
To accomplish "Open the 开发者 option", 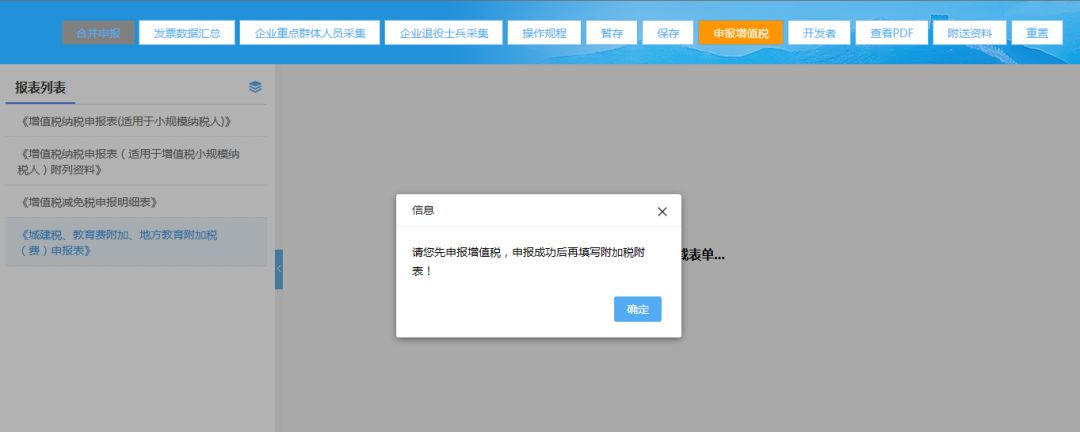I will [x=818, y=33].
